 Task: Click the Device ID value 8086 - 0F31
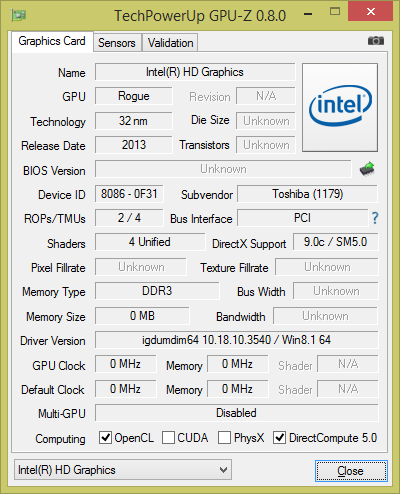click(129, 194)
